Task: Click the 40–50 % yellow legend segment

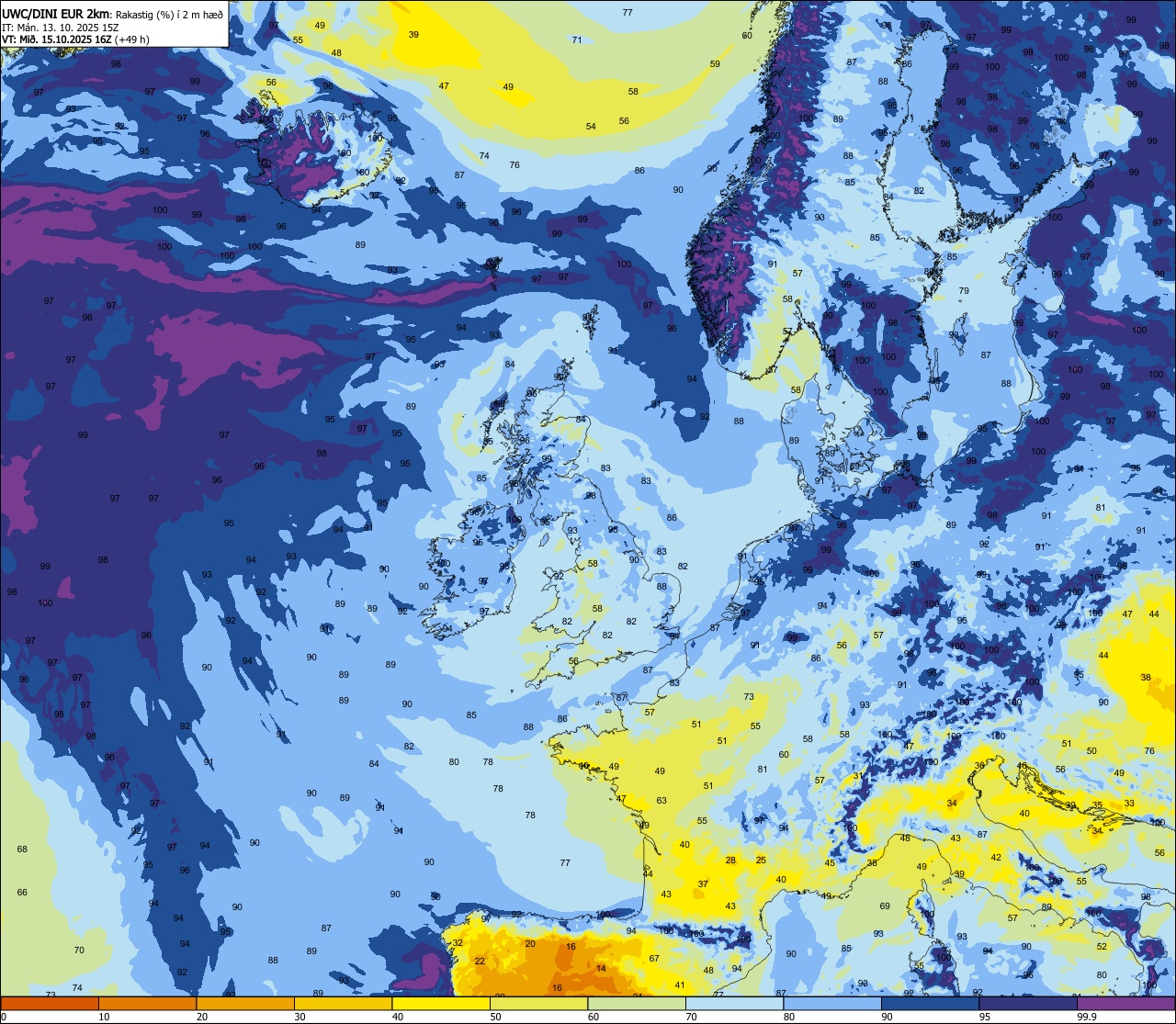Action: point(441,1003)
